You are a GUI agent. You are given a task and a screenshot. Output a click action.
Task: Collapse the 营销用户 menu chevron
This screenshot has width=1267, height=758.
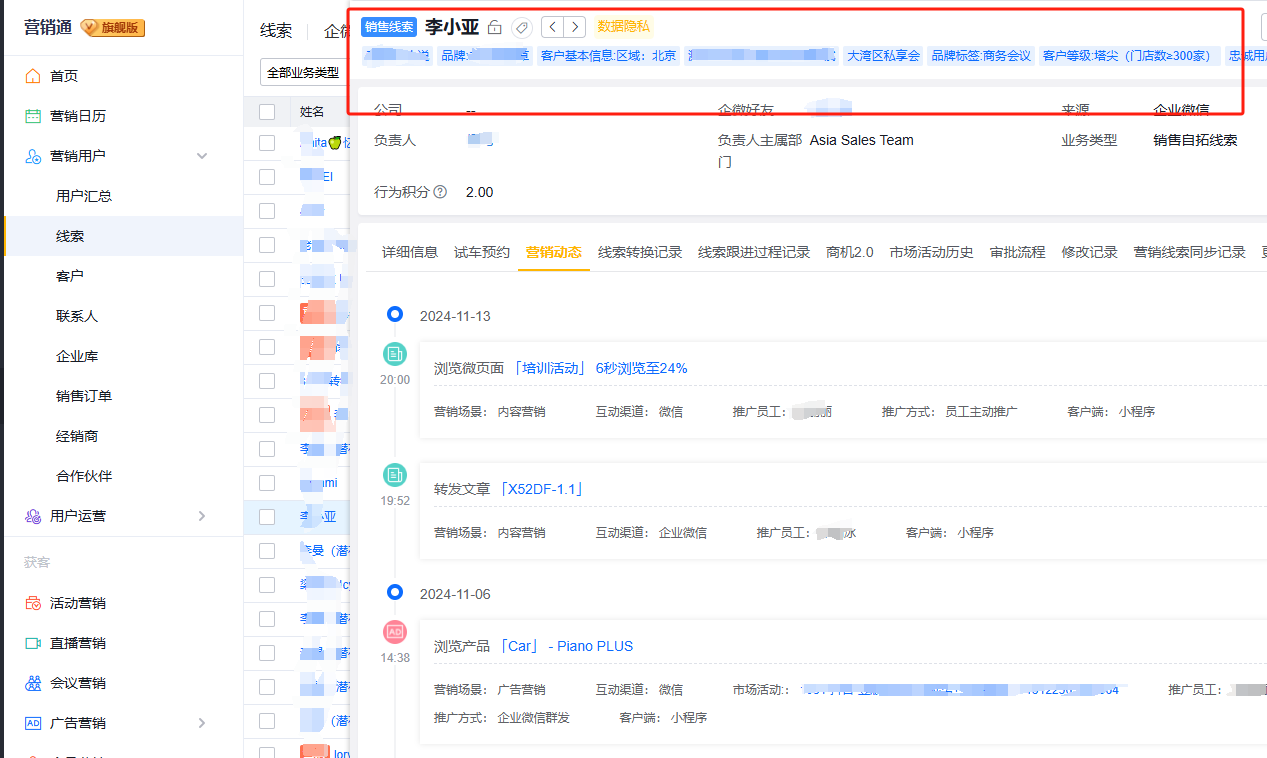202,156
